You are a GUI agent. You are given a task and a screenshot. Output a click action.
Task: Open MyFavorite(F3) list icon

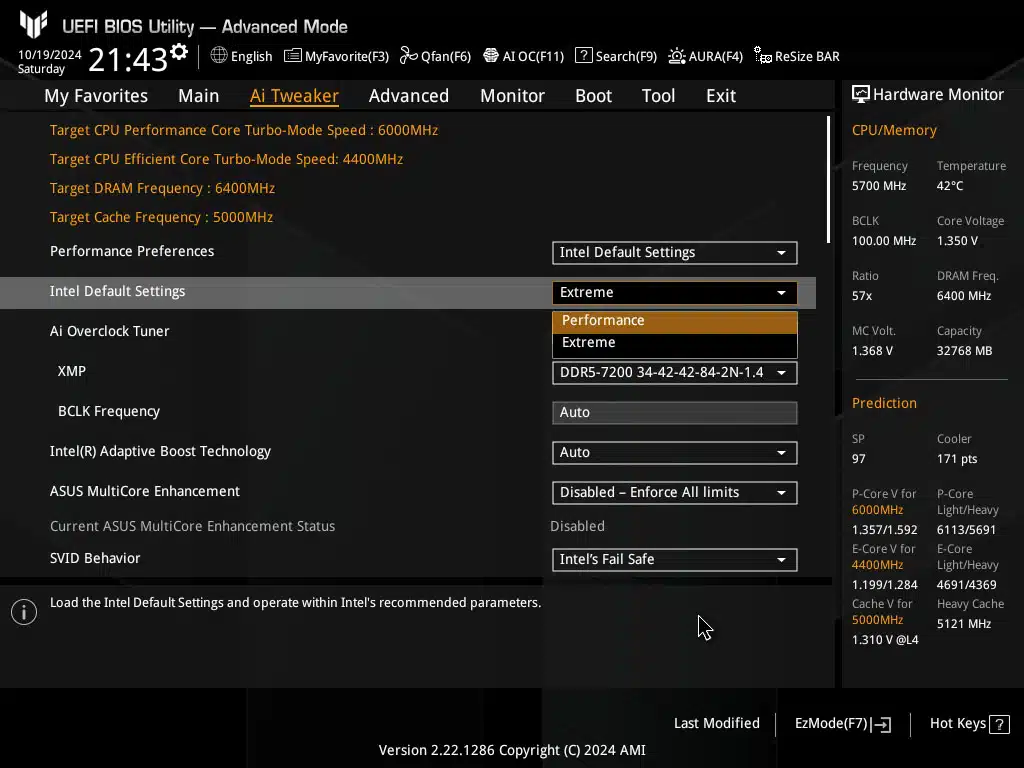click(293, 56)
